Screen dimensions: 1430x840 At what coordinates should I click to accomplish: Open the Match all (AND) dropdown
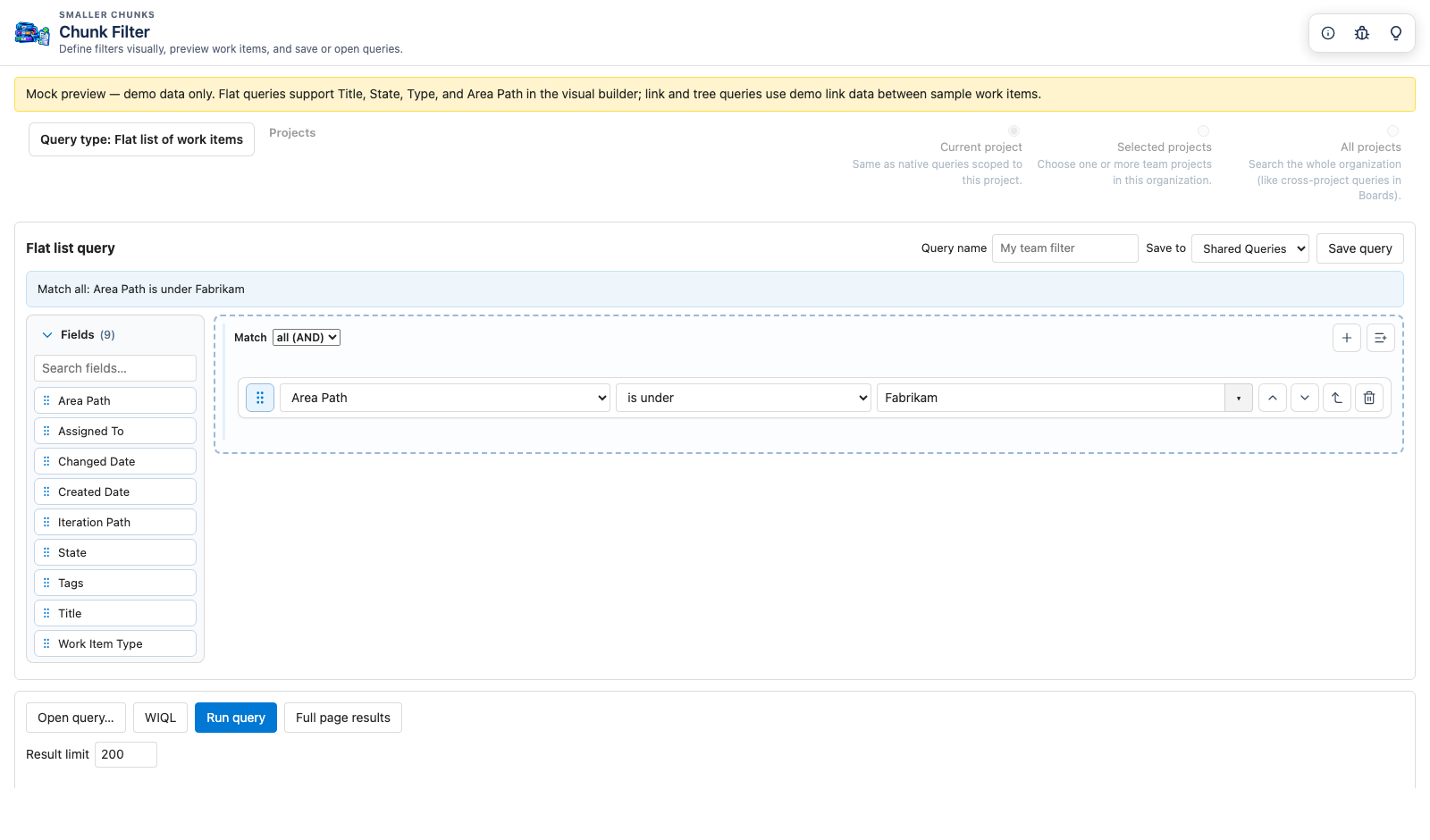click(307, 337)
